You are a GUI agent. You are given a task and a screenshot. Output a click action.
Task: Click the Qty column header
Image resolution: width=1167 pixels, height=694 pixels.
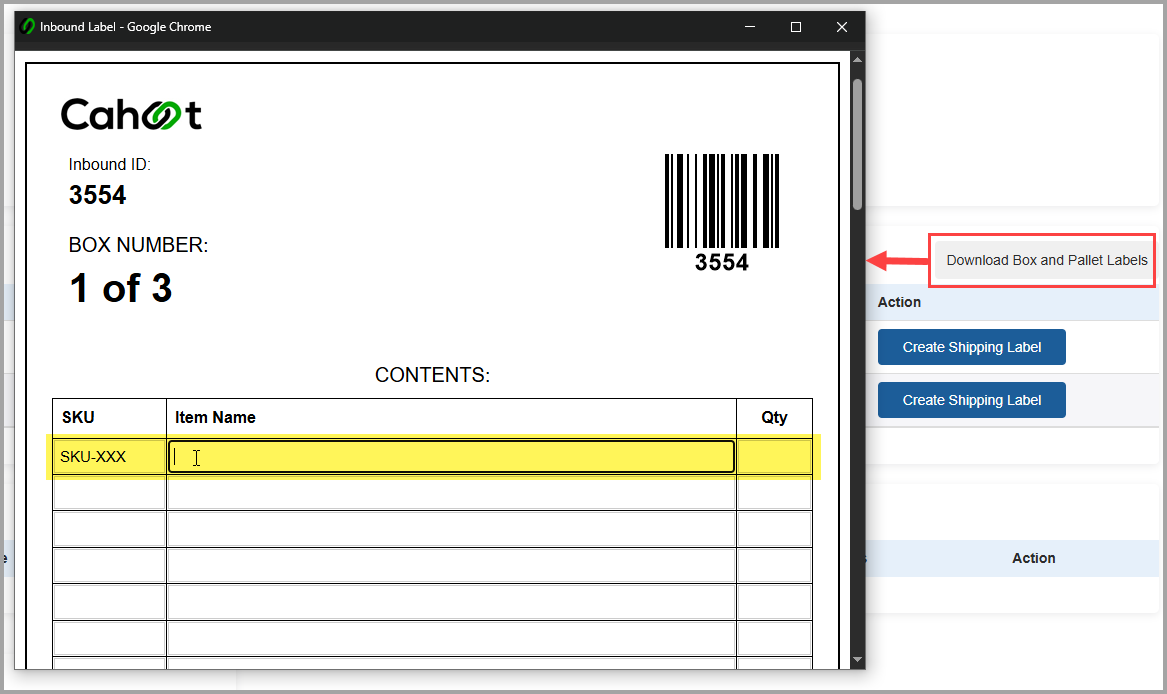[x=774, y=417]
